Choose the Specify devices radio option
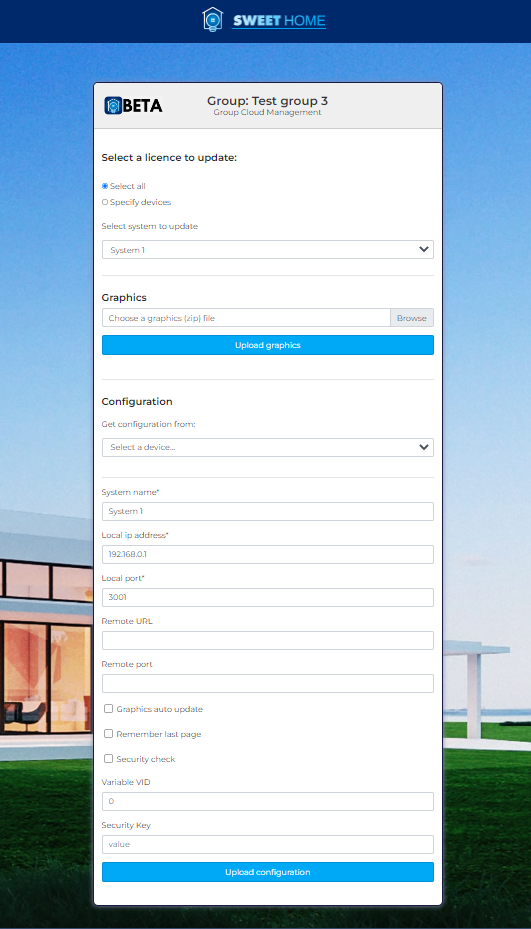The image size is (531, 929). click(x=105, y=202)
